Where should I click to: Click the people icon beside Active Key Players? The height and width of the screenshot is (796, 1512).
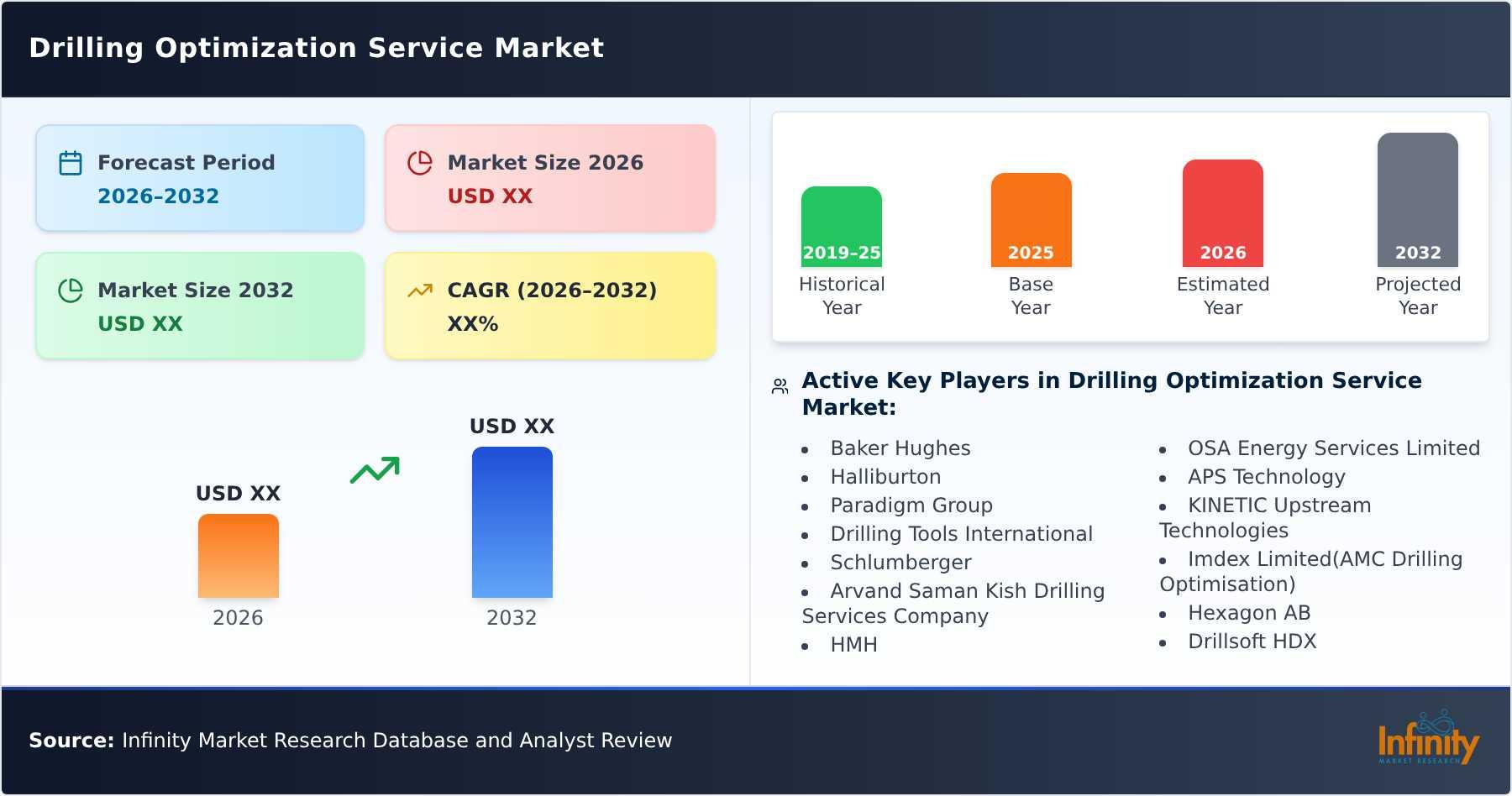coord(780,386)
